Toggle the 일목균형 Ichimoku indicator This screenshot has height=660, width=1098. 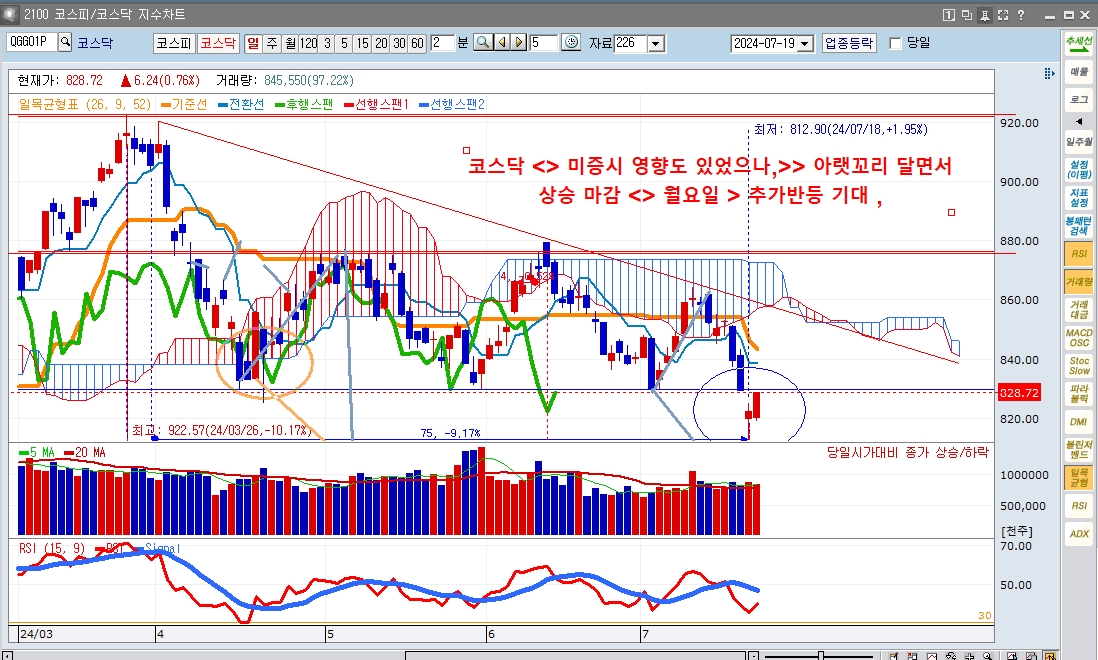coord(1079,477)
